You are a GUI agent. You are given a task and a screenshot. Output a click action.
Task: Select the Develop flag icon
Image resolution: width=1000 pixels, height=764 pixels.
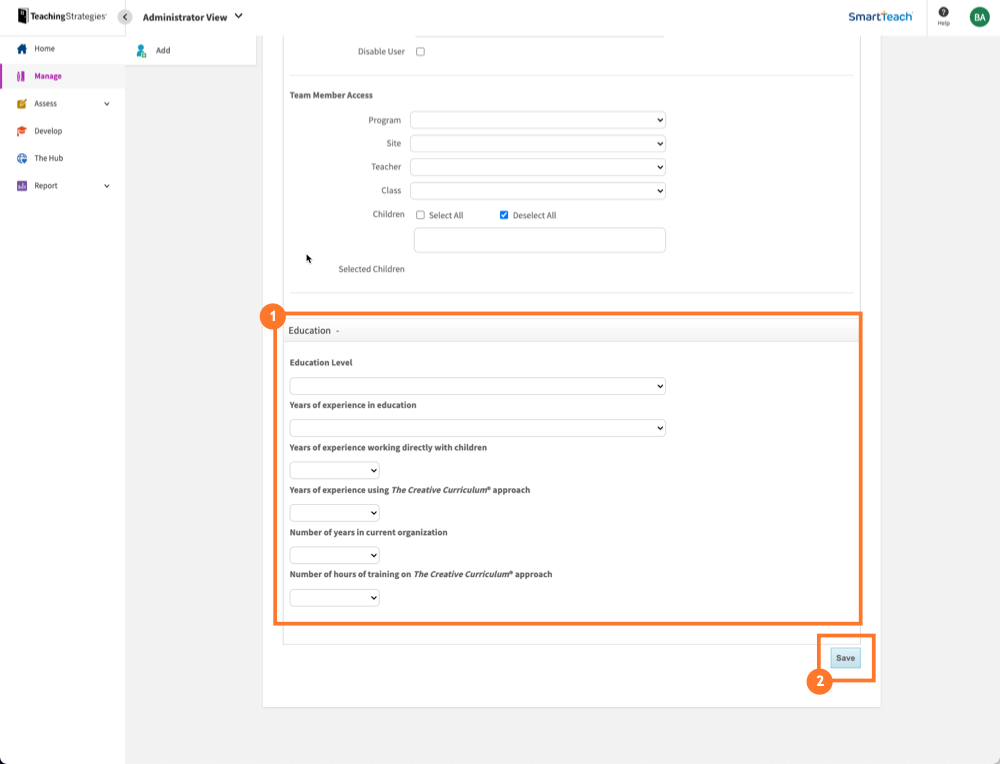click(20, 130)
